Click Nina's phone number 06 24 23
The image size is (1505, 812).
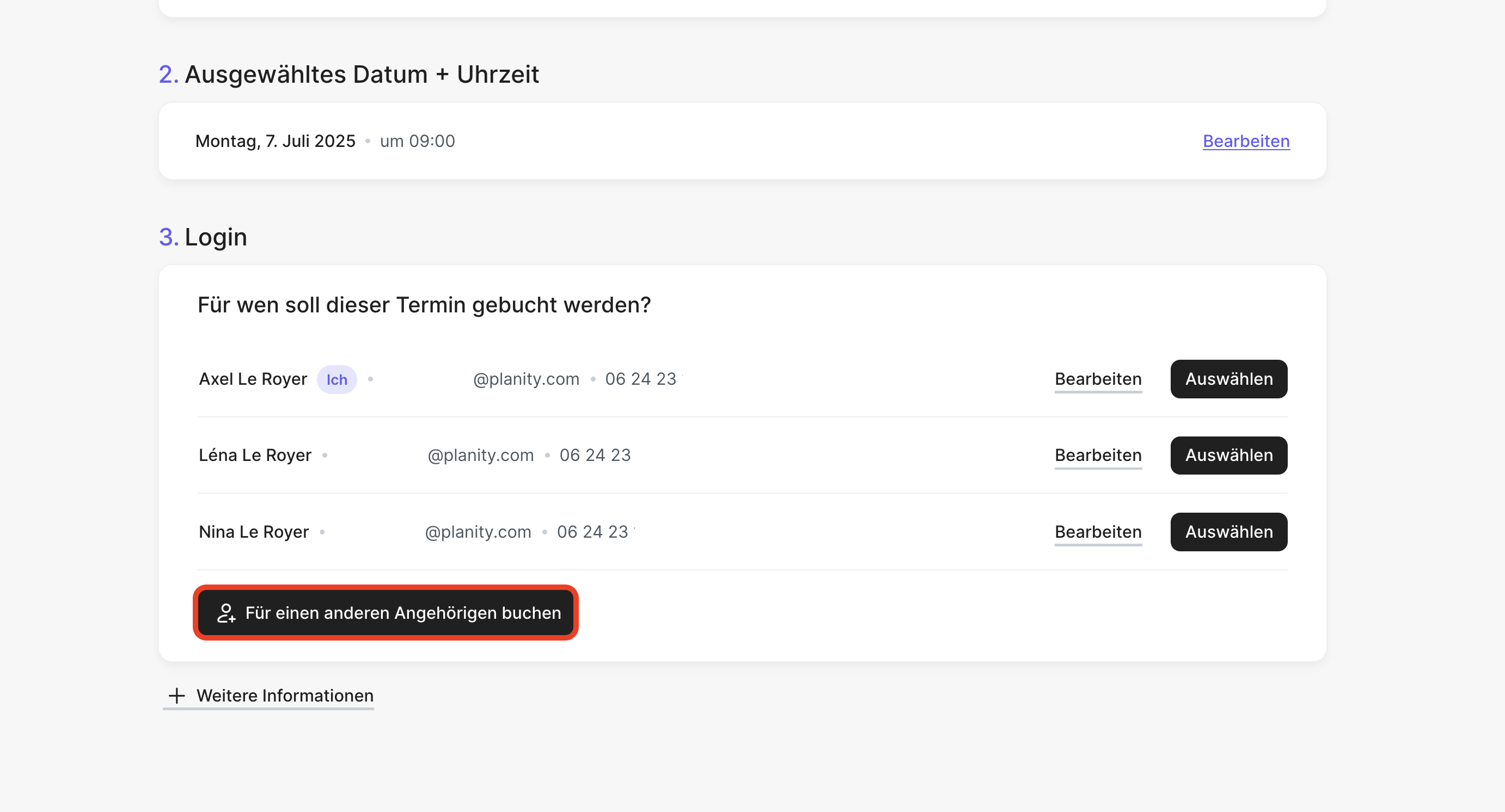pos(592,532)
